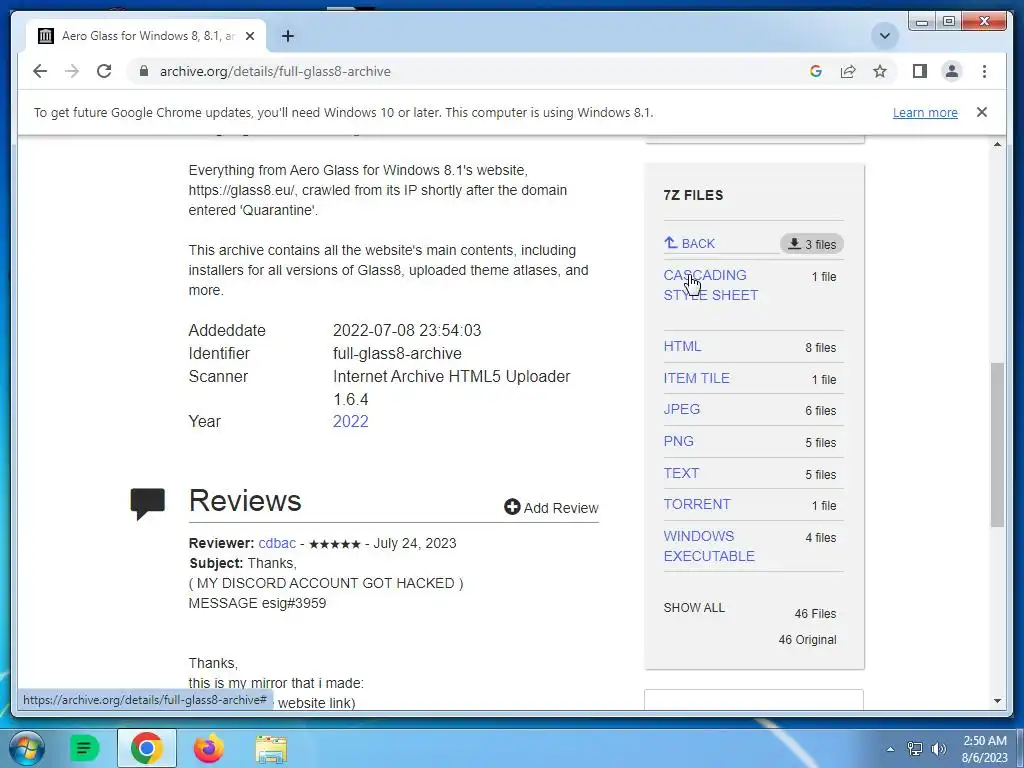Close the Aero Glass tab
The image size is (1024, 768).
coord(249,36)
